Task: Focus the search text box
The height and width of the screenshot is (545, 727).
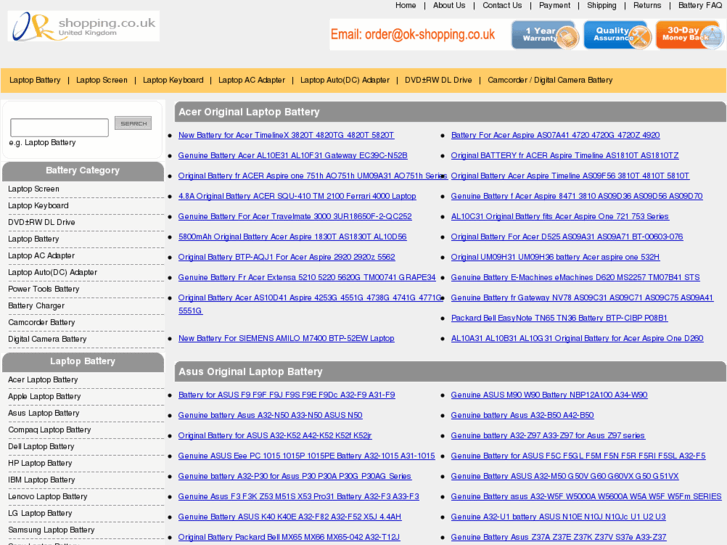Action: [x=59, y=127]
